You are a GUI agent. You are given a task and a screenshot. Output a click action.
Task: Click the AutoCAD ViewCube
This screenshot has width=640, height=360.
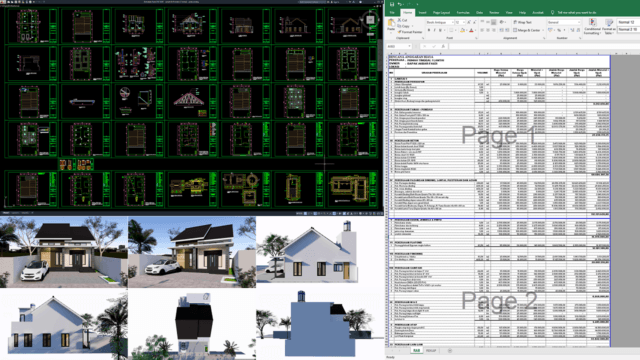click(x=370, y=20)
